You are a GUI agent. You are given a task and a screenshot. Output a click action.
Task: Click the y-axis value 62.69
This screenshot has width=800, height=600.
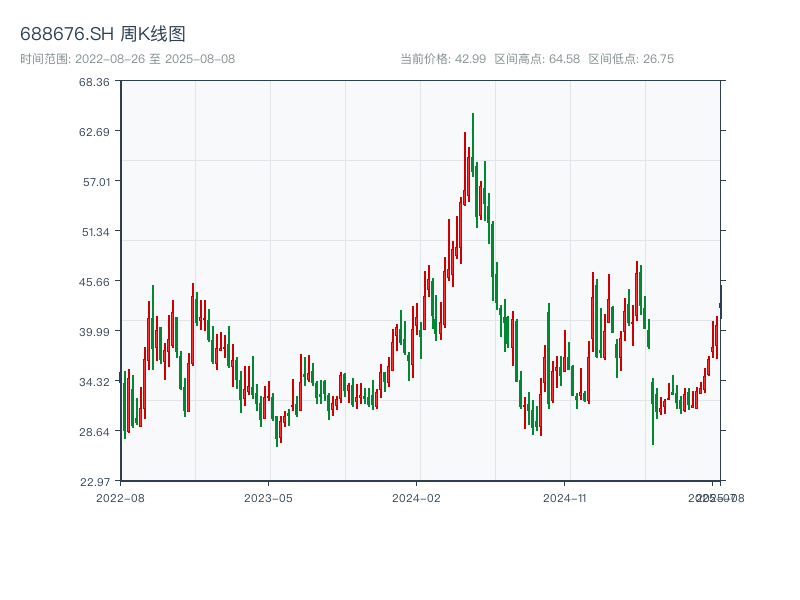[94, 132]
